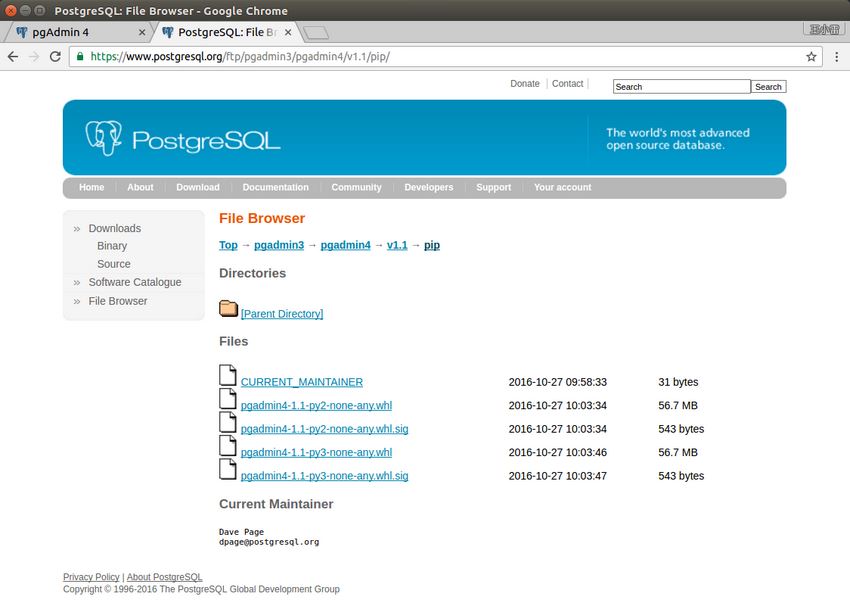Click the timestamp 2016-10-27 10:03:46
Image resolution: width=850 pixels, height=608 pixels.
tap(558, 452)
